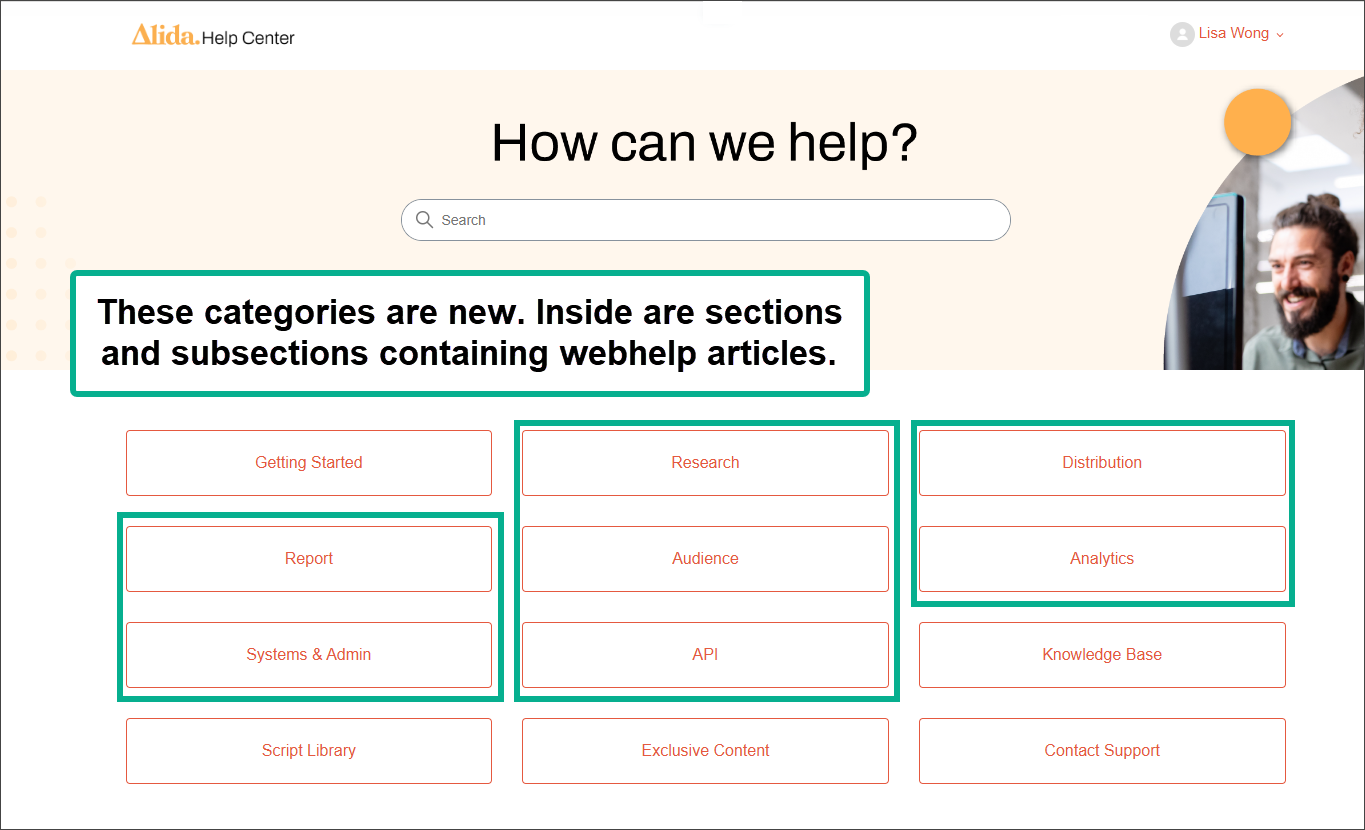Open the API category
This screenshot has height=830, width=1365.
coord(705,655)
